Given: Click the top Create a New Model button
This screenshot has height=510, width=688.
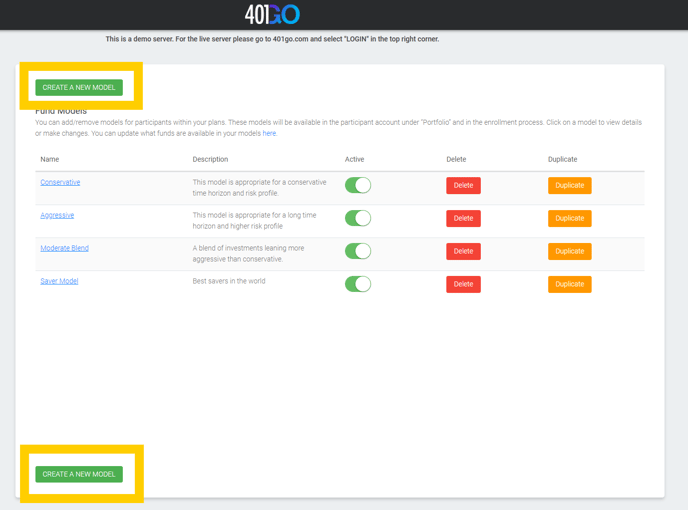Looking at the screenshot, I should [79, 88].
